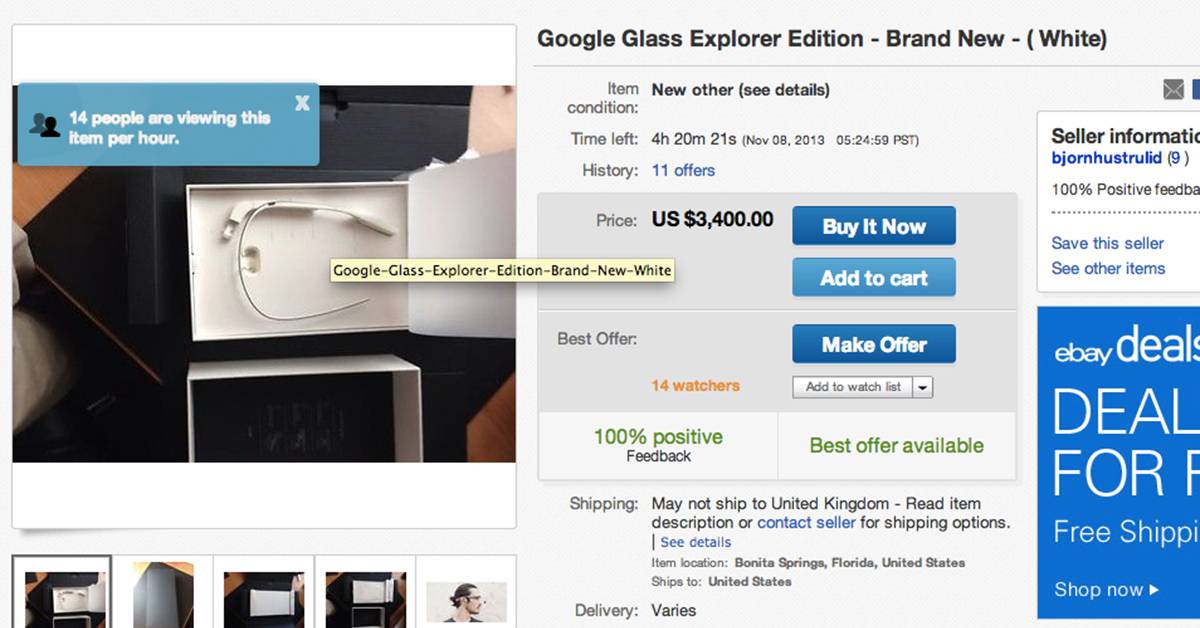The image size is (1200, 628).
Task: Open seller bjornhustrulid's profile
Action: (x=1106, y=158)
